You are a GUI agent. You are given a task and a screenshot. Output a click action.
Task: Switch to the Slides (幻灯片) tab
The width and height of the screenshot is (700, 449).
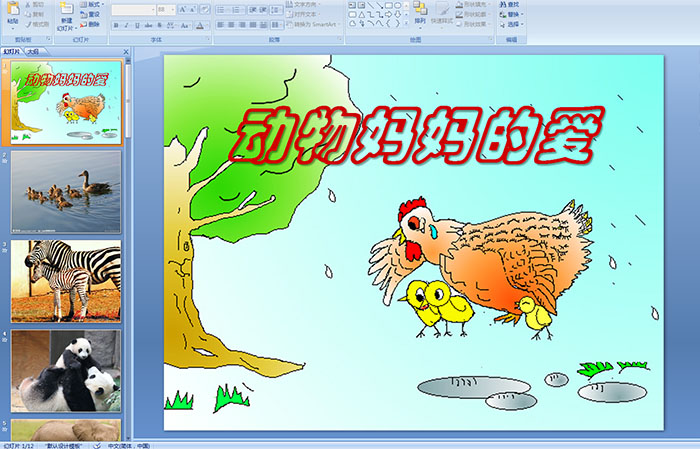(12, 51)
